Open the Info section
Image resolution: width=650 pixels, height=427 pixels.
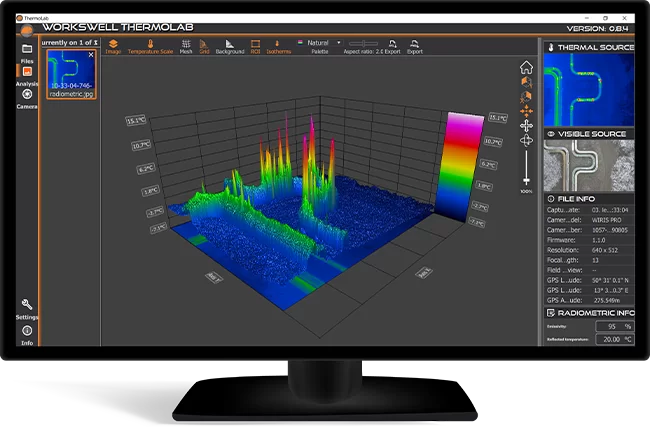27,335
